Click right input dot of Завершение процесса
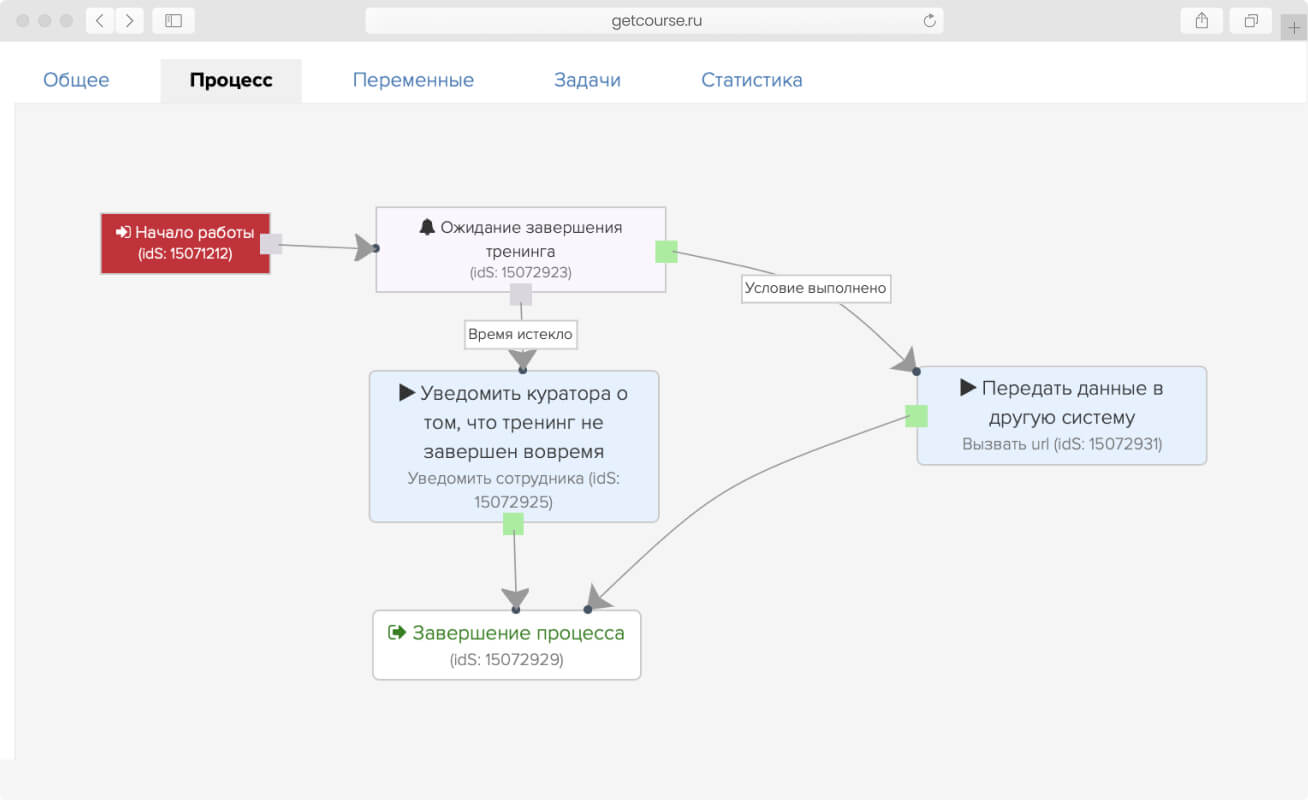Viewport: 1308px width, 800px height. tap(588, 609)
